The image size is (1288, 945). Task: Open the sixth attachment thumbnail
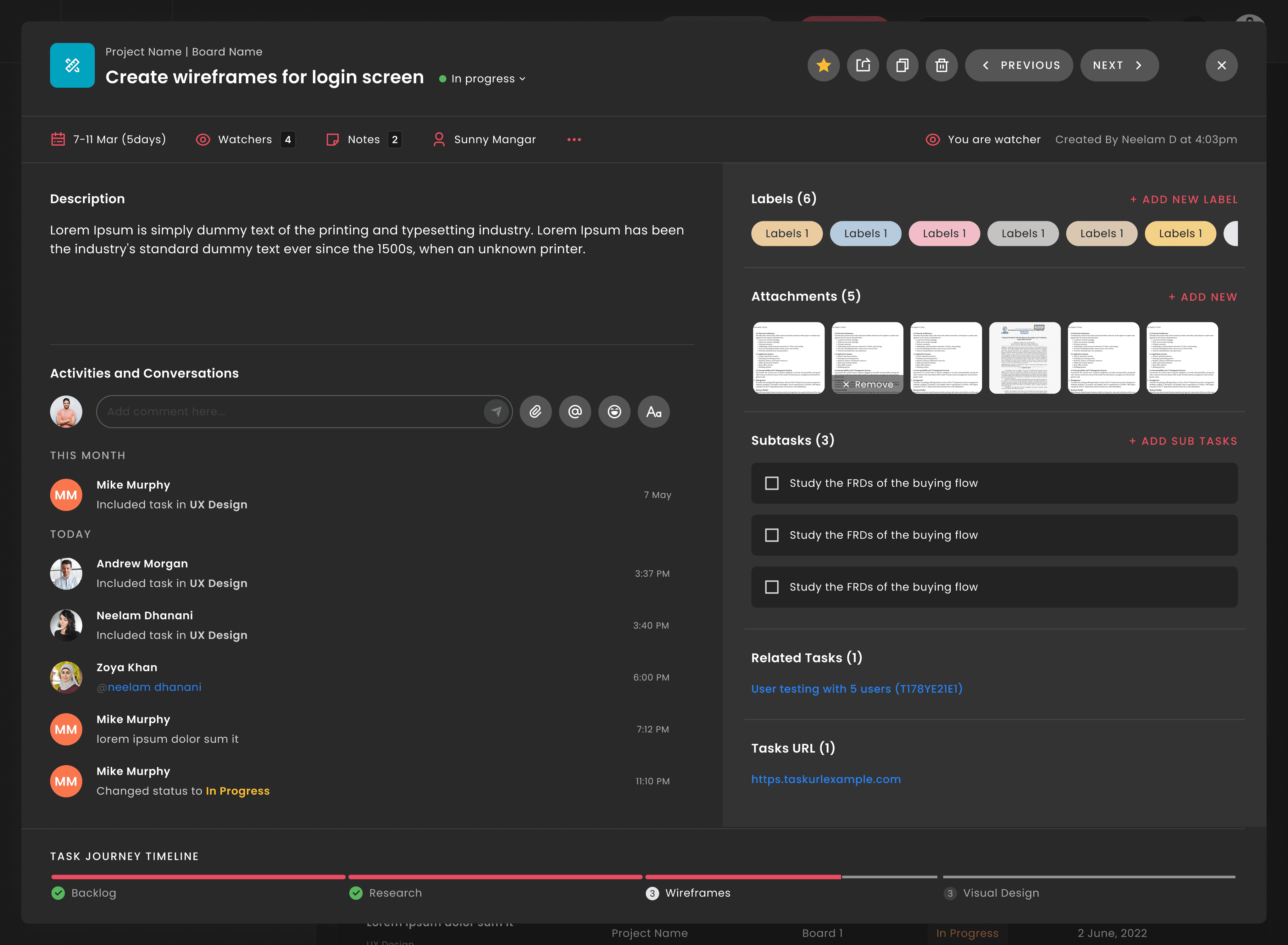(1182, 358)
